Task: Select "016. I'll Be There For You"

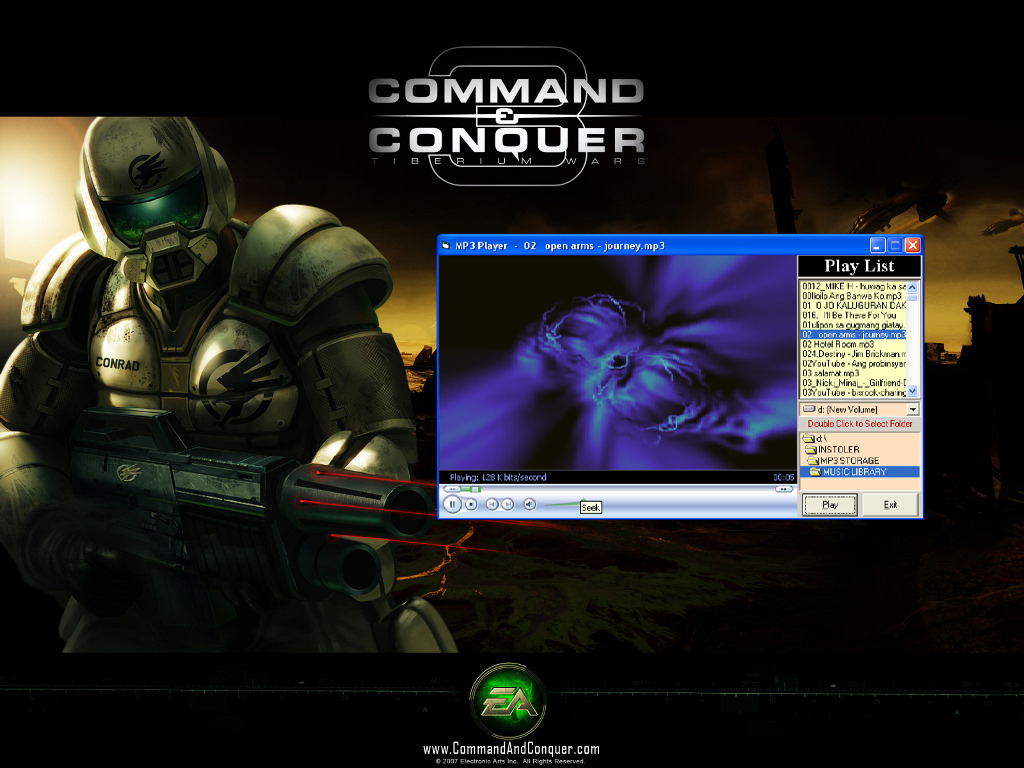Action: [854, 315]
